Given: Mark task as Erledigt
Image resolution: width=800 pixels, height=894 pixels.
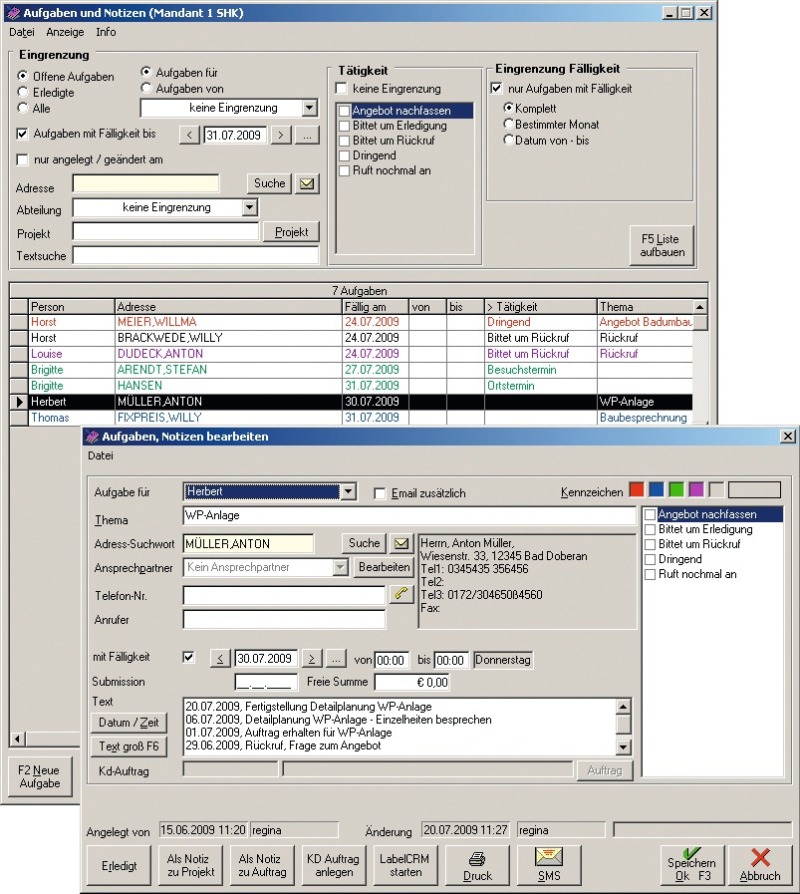Looking at the screenshot, I should point(119,865).
